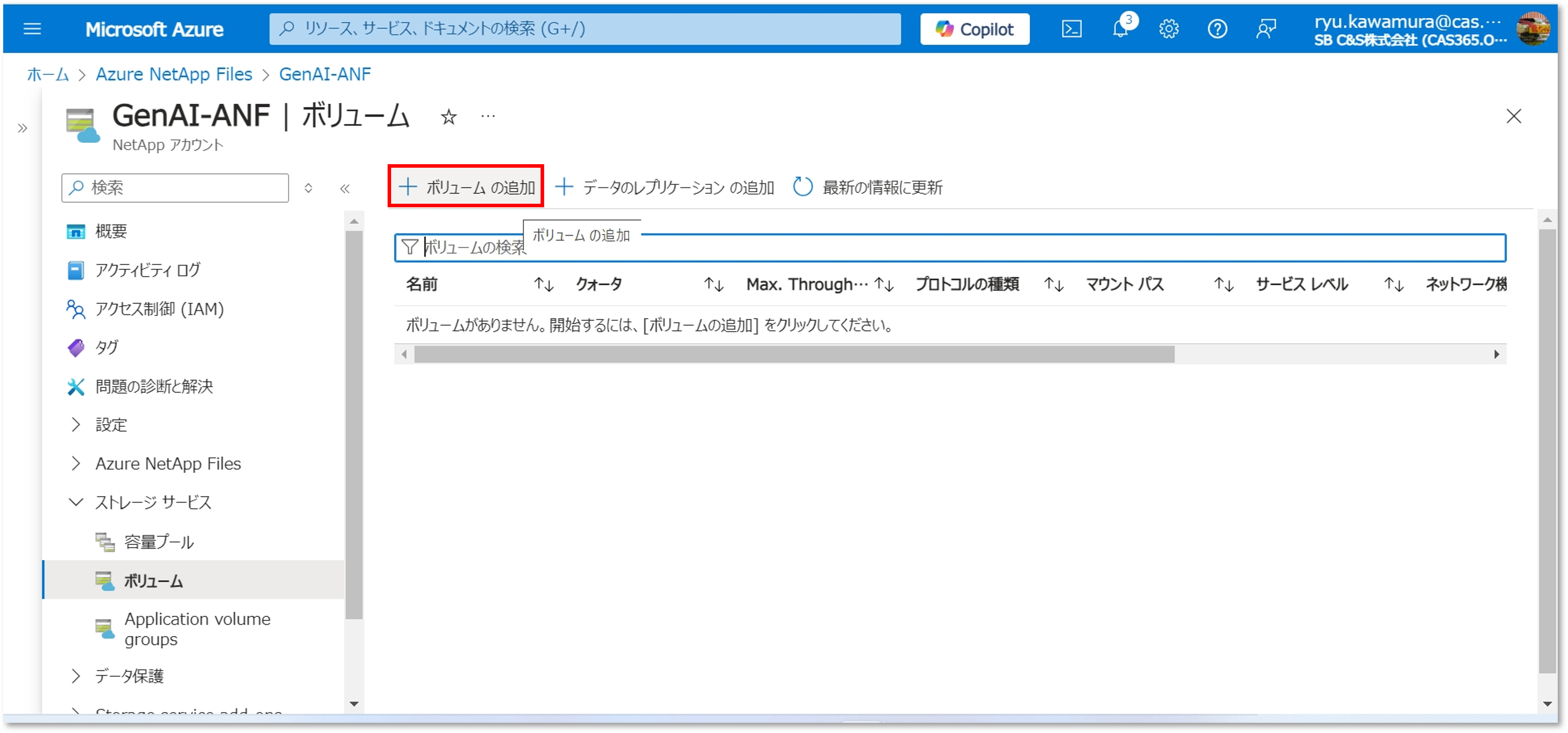
Task: Click データのレプリケーション の追加 button
Action: [x=665, y=187]
